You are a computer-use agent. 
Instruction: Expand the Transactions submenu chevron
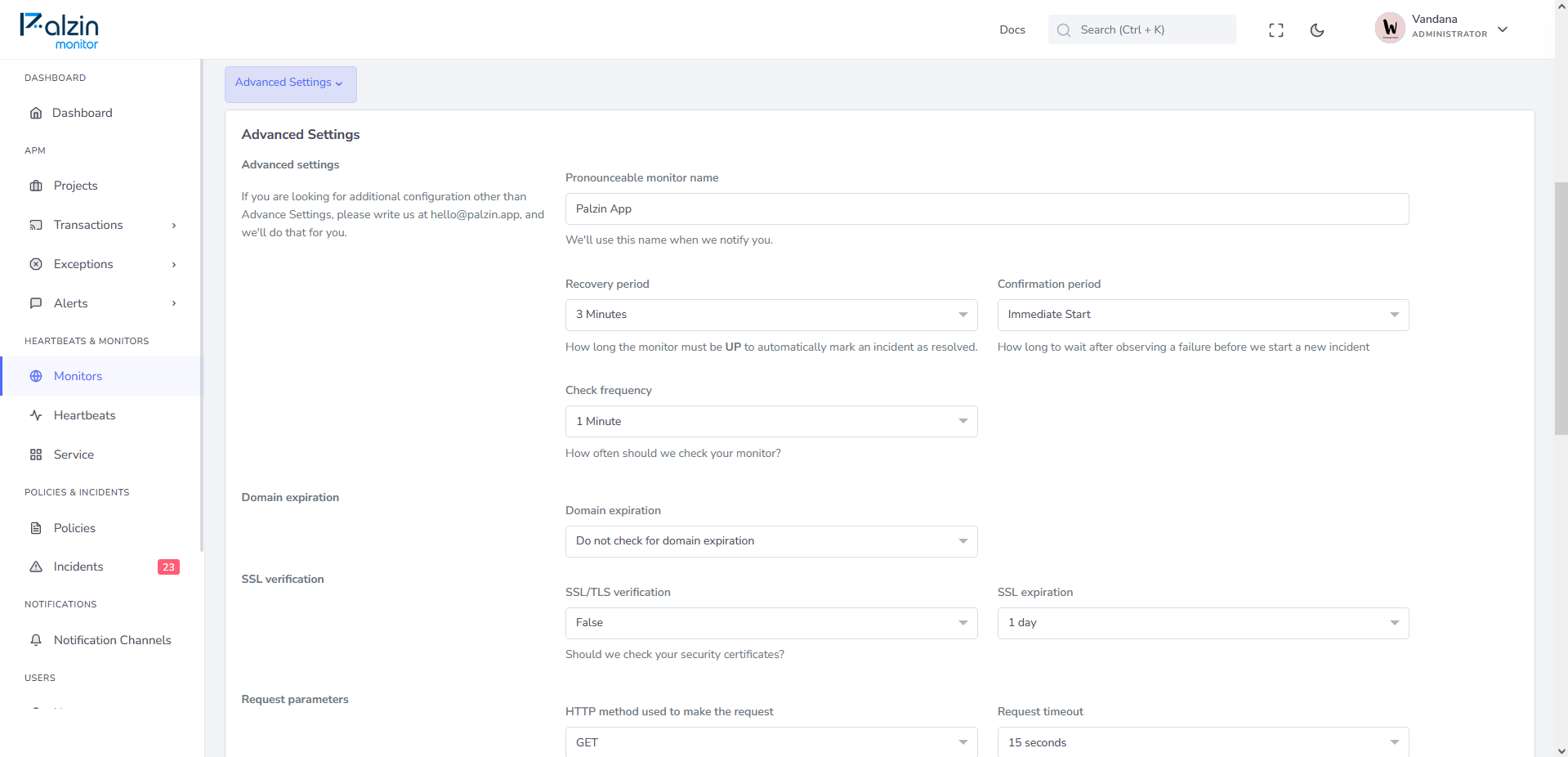tap(174, 226)
